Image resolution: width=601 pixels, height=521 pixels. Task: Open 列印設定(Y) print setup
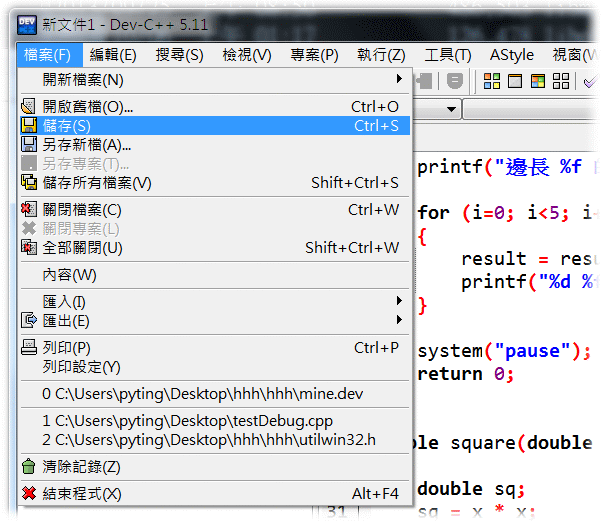(215, 367)
